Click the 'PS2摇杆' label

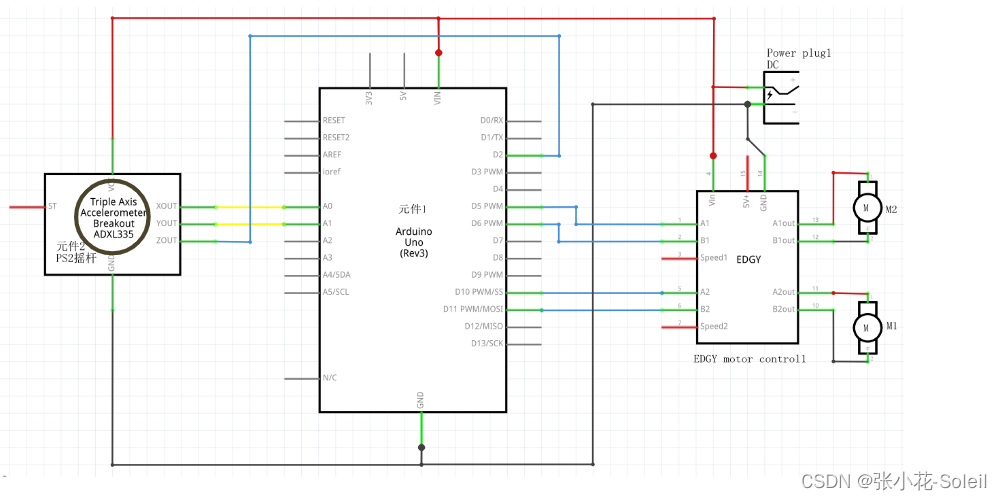76,257
